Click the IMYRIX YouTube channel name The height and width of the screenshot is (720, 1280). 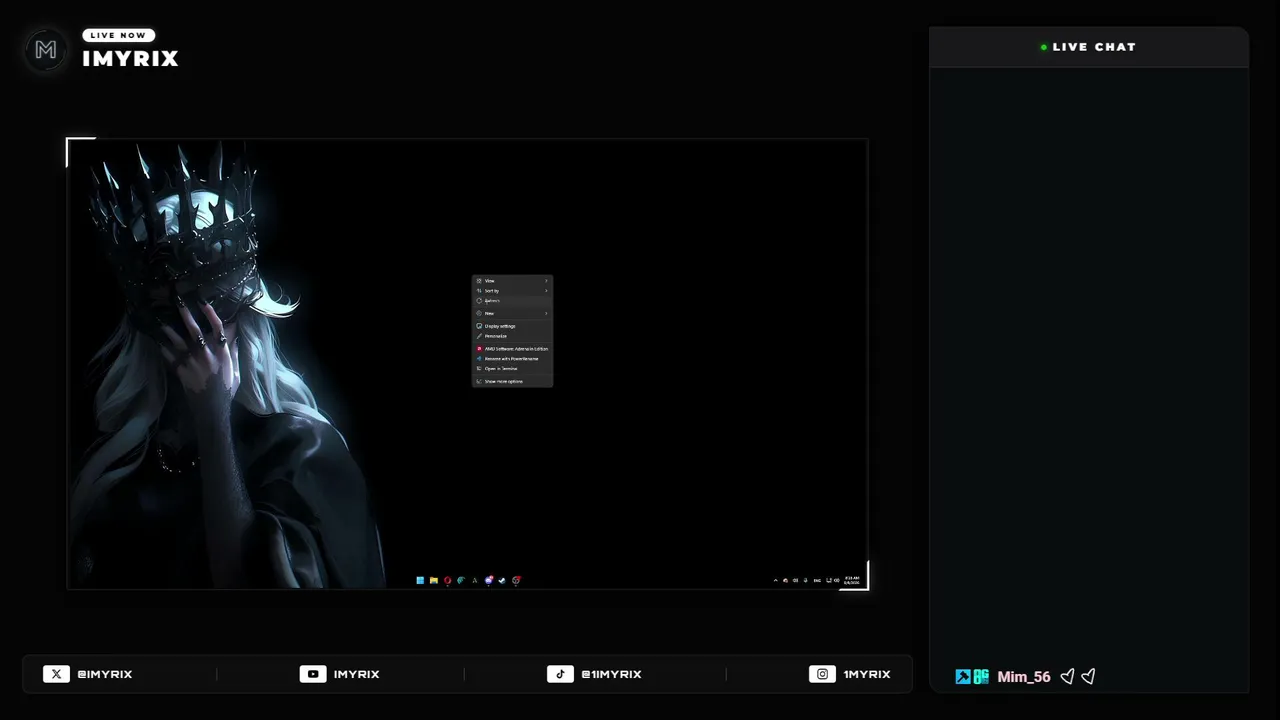(357, 674)
